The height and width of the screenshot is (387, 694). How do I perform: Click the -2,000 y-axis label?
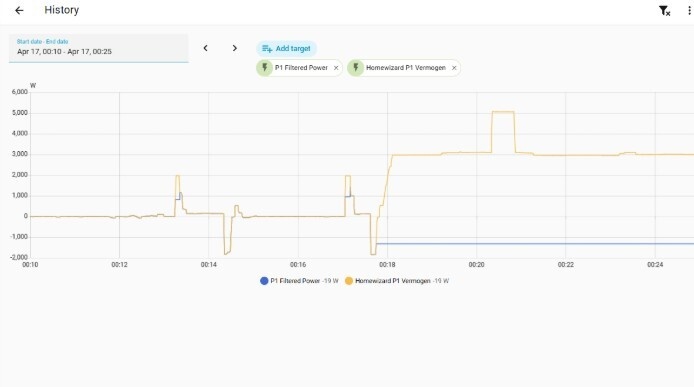pyautogui.click(x=19, y=257)
